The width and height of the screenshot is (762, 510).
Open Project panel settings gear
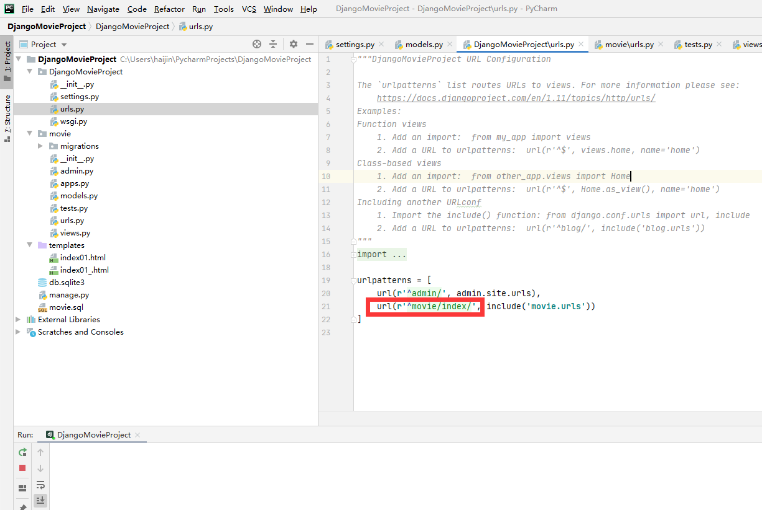pyautogui.click(x=293, y=44)
